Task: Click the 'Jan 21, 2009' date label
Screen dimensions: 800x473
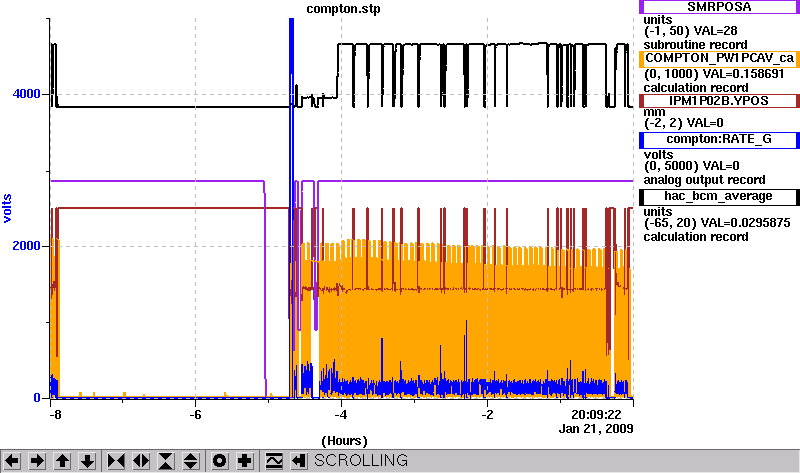Action: (596, 429)
